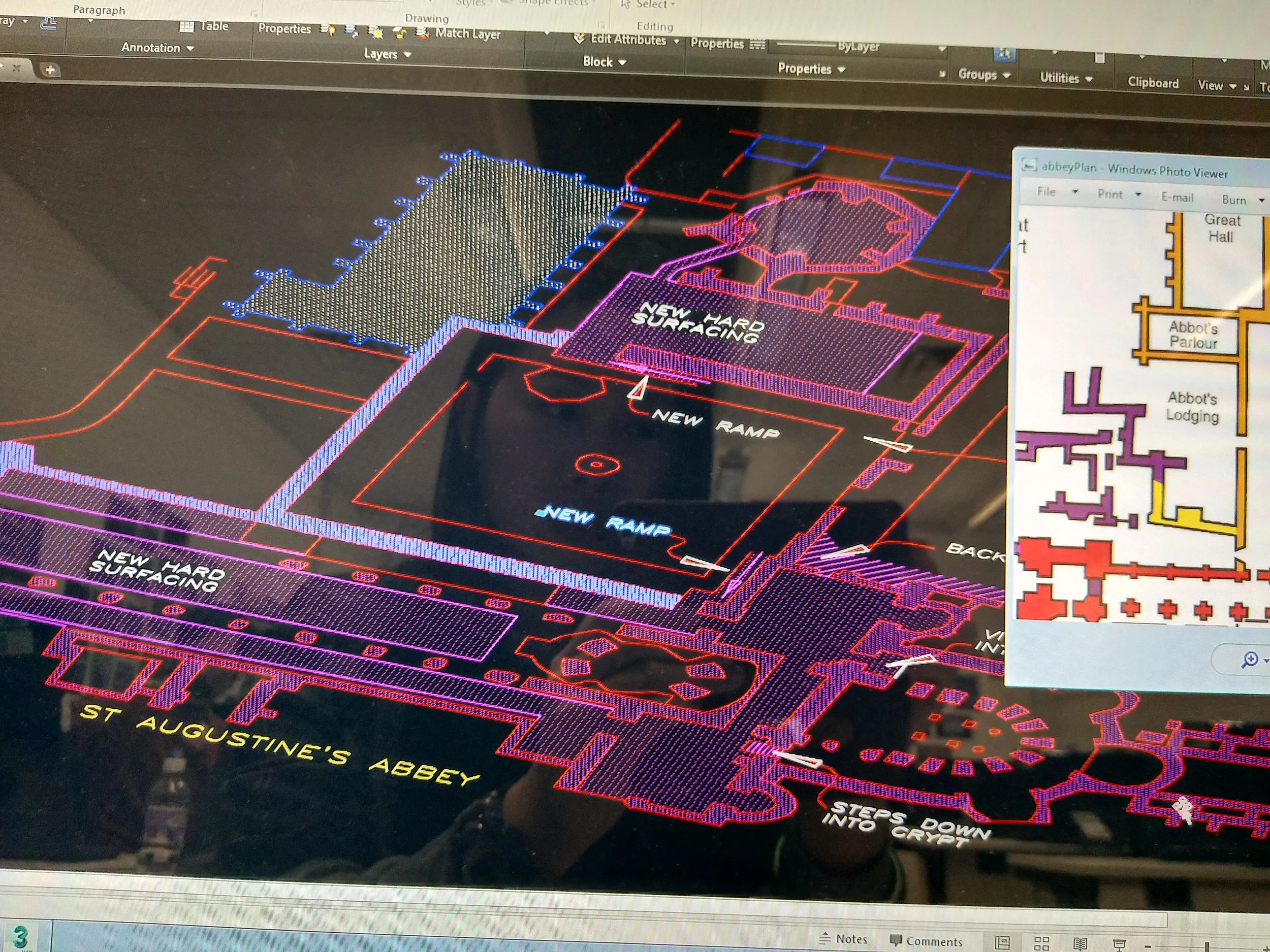Click the PowerPoint zoom slider handle

[1207, 947]
